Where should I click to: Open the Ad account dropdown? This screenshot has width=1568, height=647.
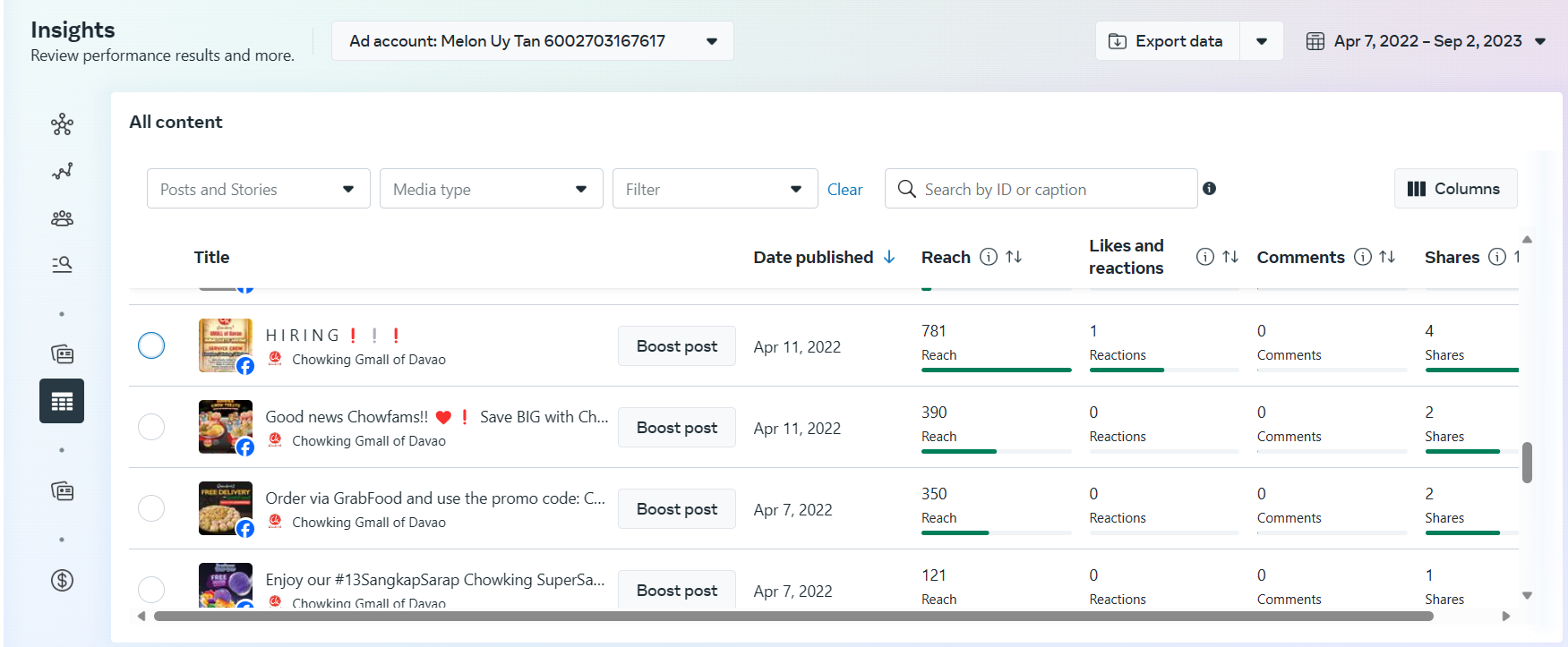pyautogui.click(x=532, y=41)
